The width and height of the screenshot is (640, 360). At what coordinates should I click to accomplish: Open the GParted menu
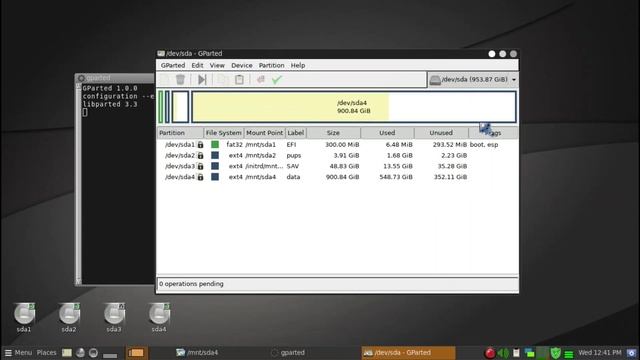click(x=173, y=65)
